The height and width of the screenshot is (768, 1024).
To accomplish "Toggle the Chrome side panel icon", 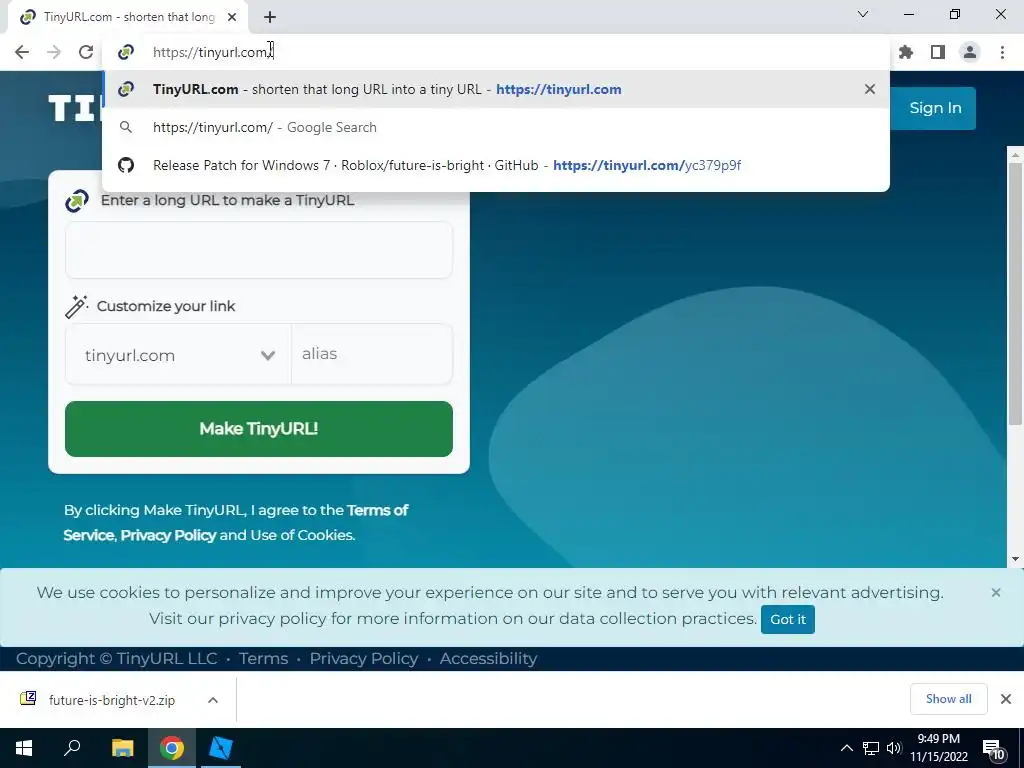I will click(938, 52).
